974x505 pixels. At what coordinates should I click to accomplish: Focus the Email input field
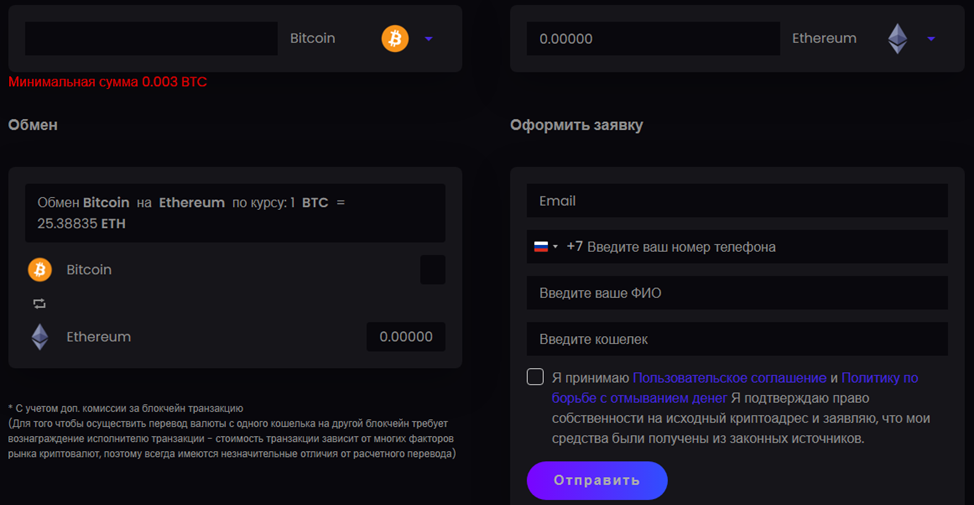pyautogui.click(x=737, y=201)
